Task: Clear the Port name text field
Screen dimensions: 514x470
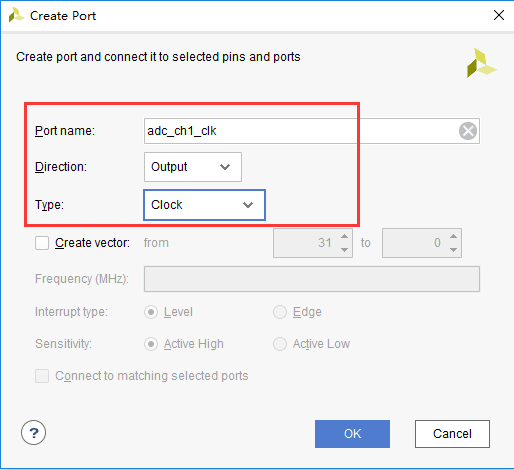Action: pos(468,131)
